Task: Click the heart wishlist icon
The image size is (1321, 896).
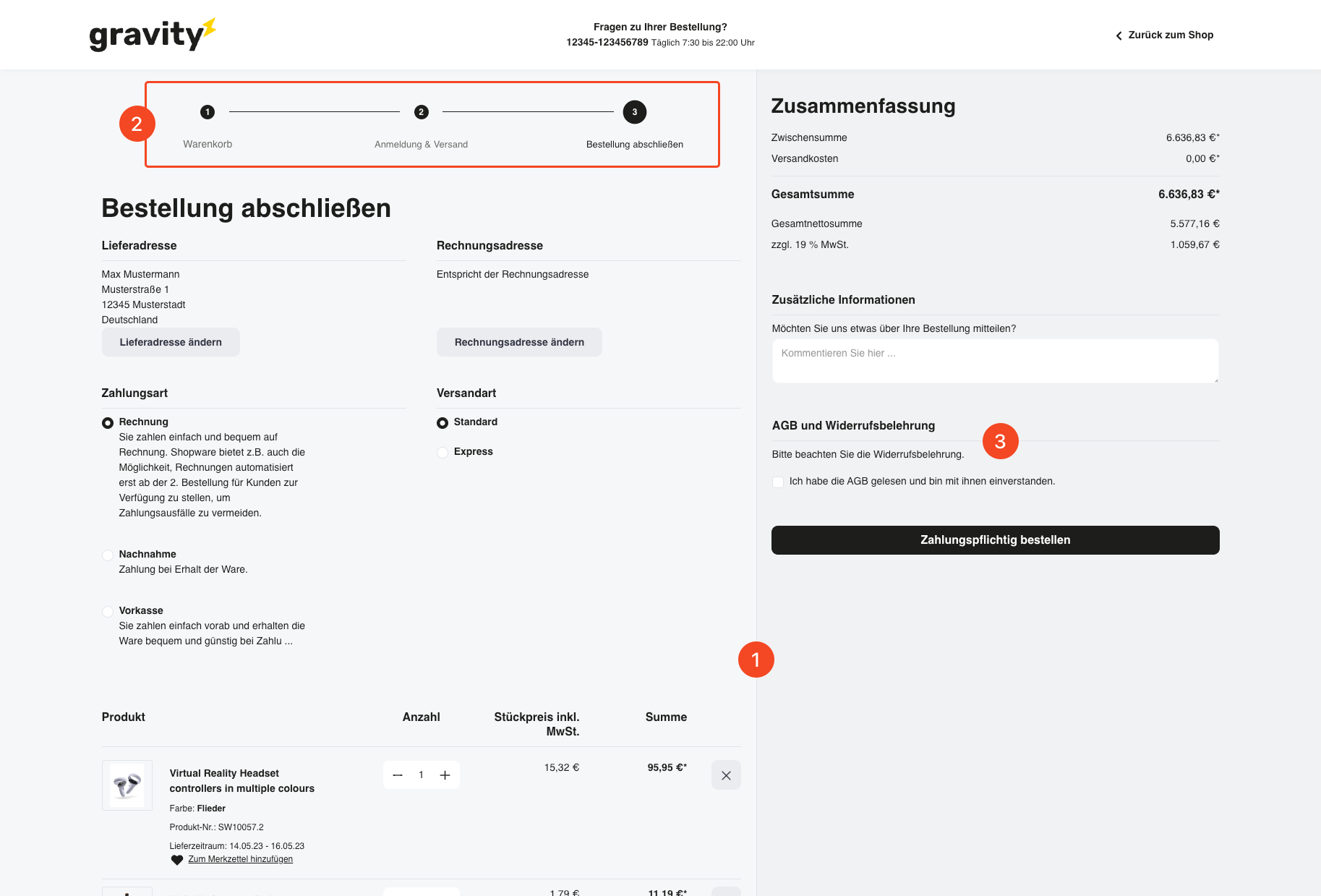Action: pyautogui.click(x=176, y=860)
